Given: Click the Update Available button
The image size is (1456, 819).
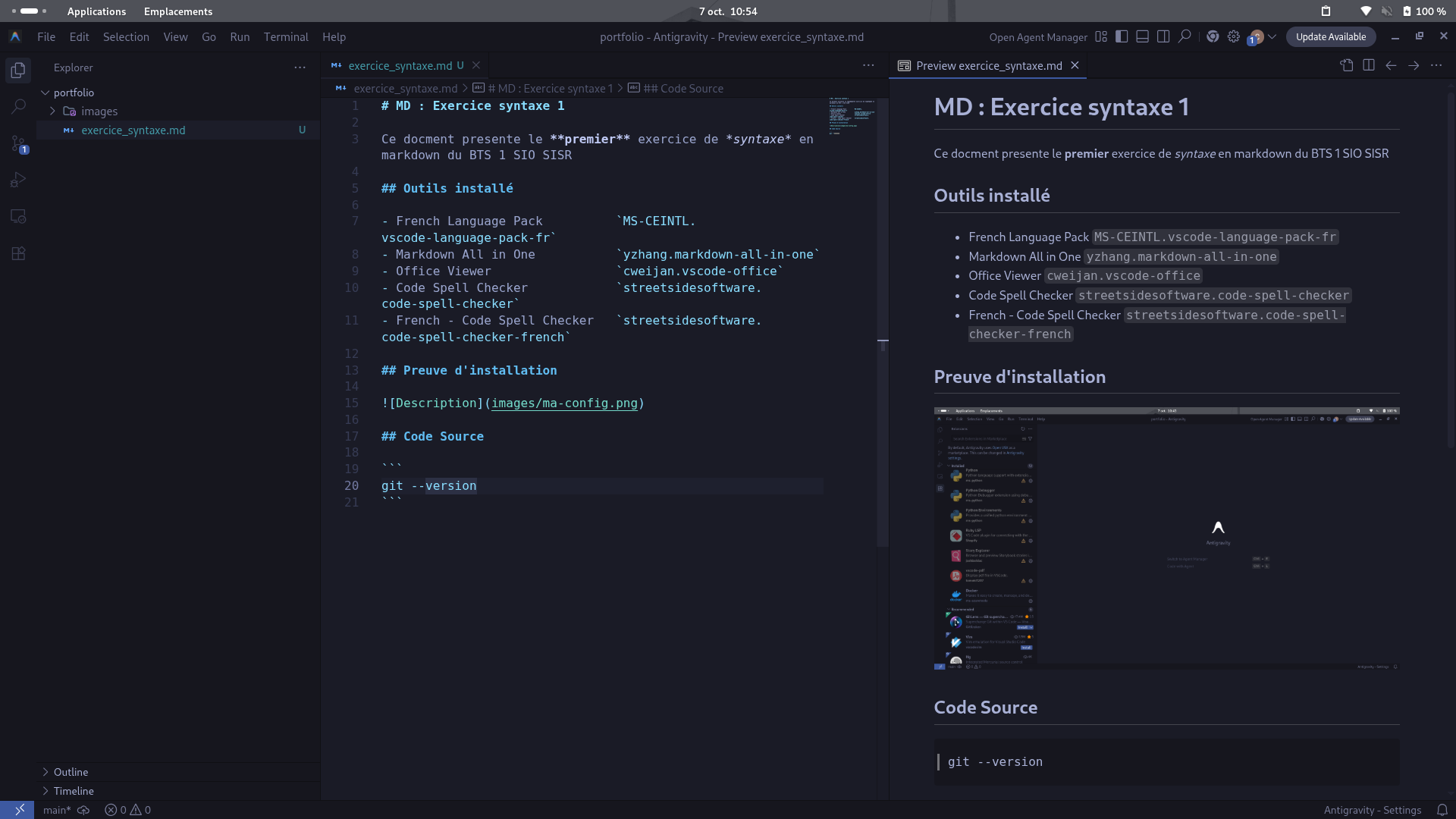Looking at the screenshot, I should click(x=1330, y=36).
